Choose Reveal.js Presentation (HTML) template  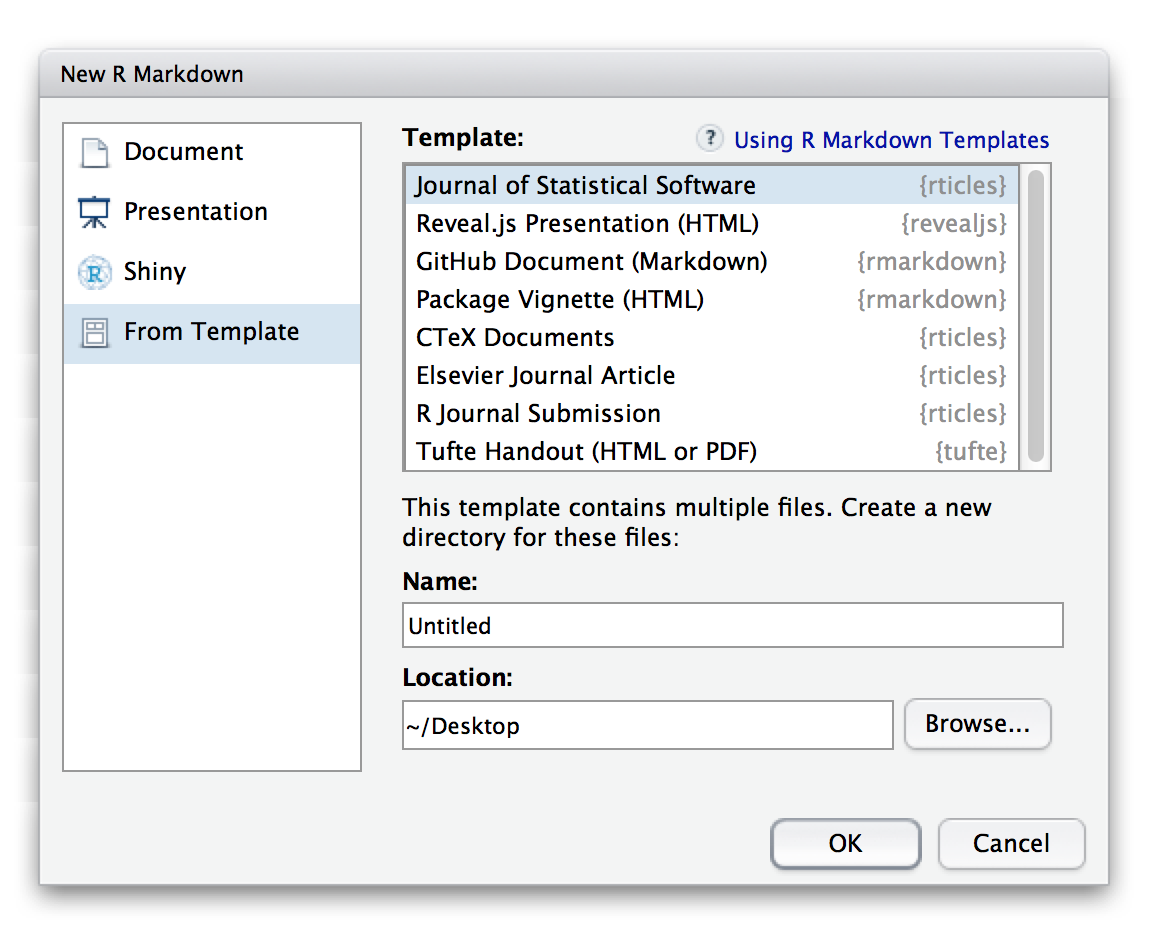pos(711,223)
